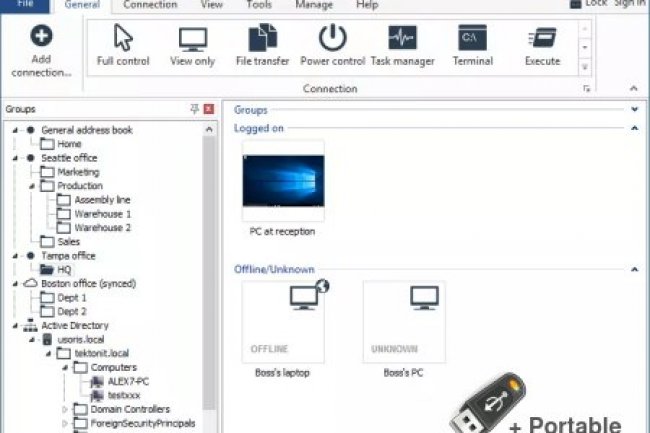This screenshot has width=650, height=433.
Task: Open PC at reception thumbnail
Action: [283, 181]
